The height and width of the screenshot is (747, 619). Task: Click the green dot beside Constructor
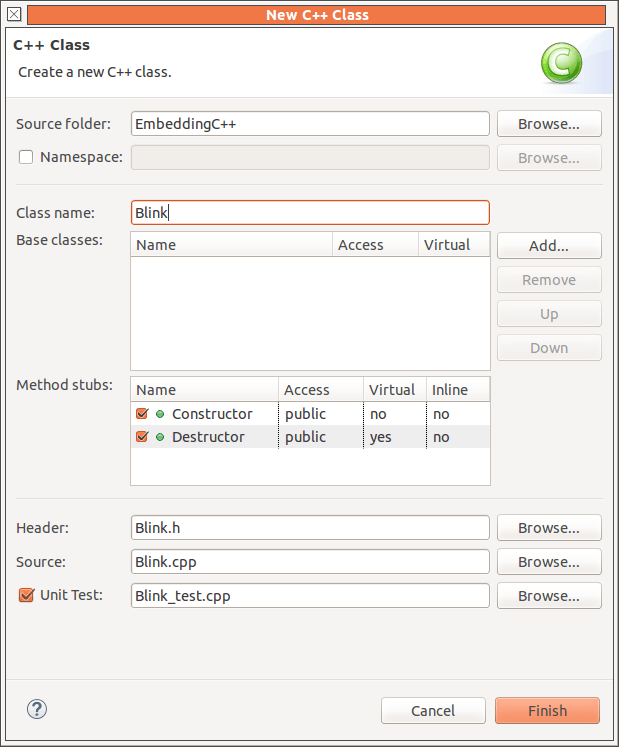[x=160, y=414]
